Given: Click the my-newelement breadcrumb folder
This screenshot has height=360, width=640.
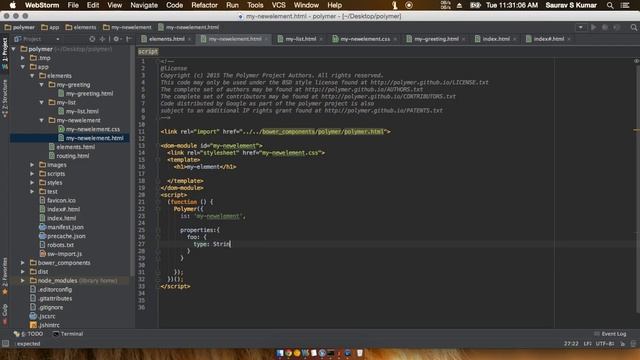Looking at the screenshot, I should (127, 27).
